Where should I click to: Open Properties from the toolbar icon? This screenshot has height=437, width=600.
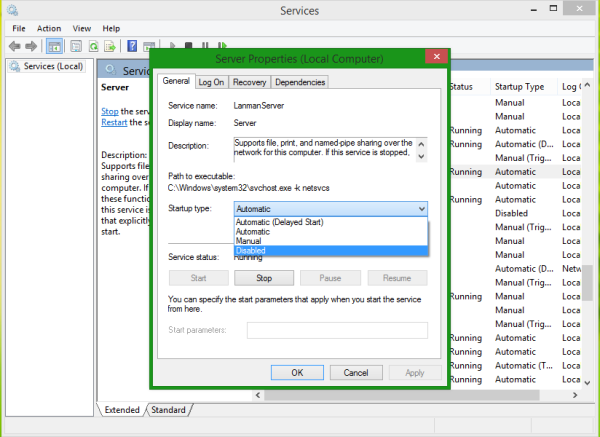(76, 47)
